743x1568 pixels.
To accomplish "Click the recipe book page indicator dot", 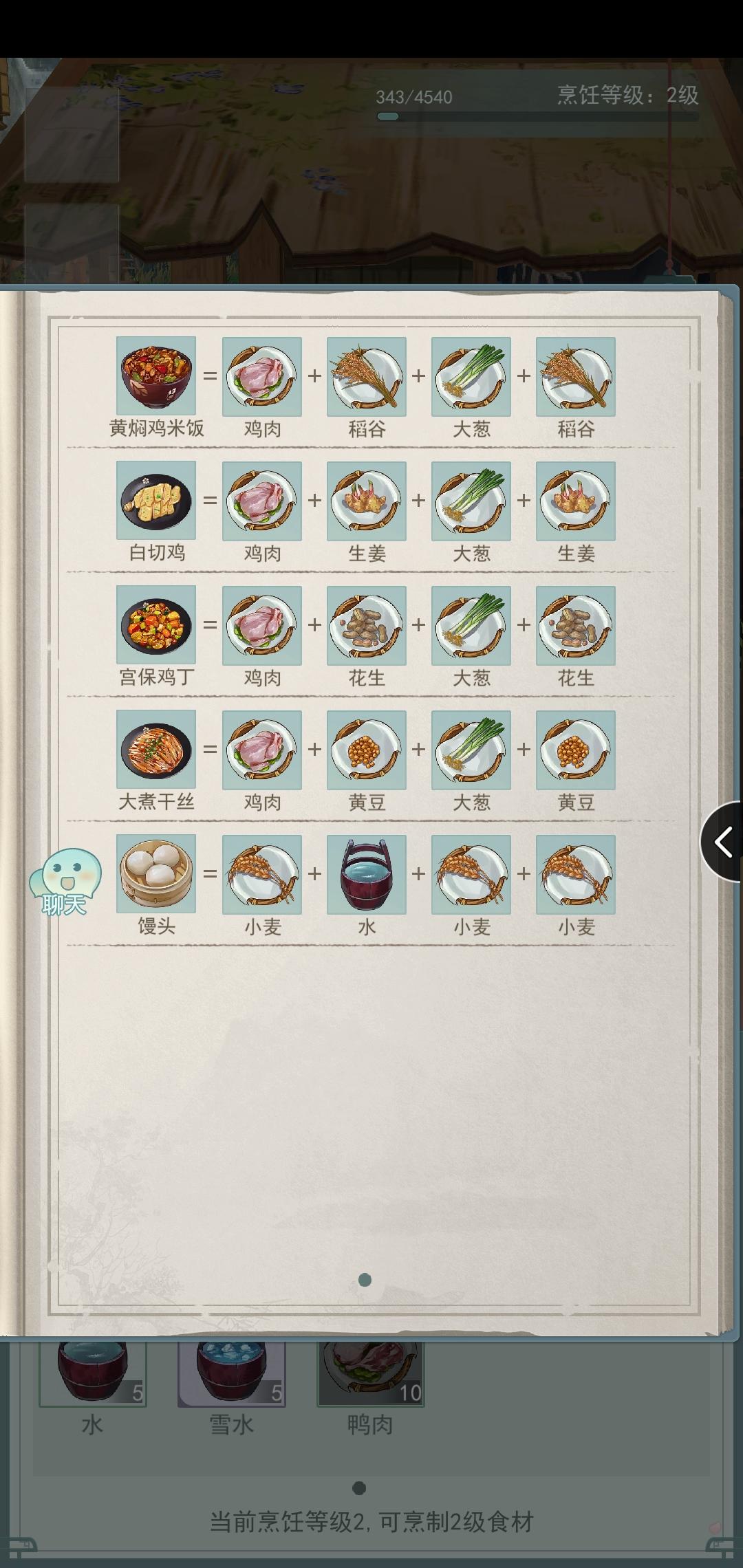I will pos(365,1280).
